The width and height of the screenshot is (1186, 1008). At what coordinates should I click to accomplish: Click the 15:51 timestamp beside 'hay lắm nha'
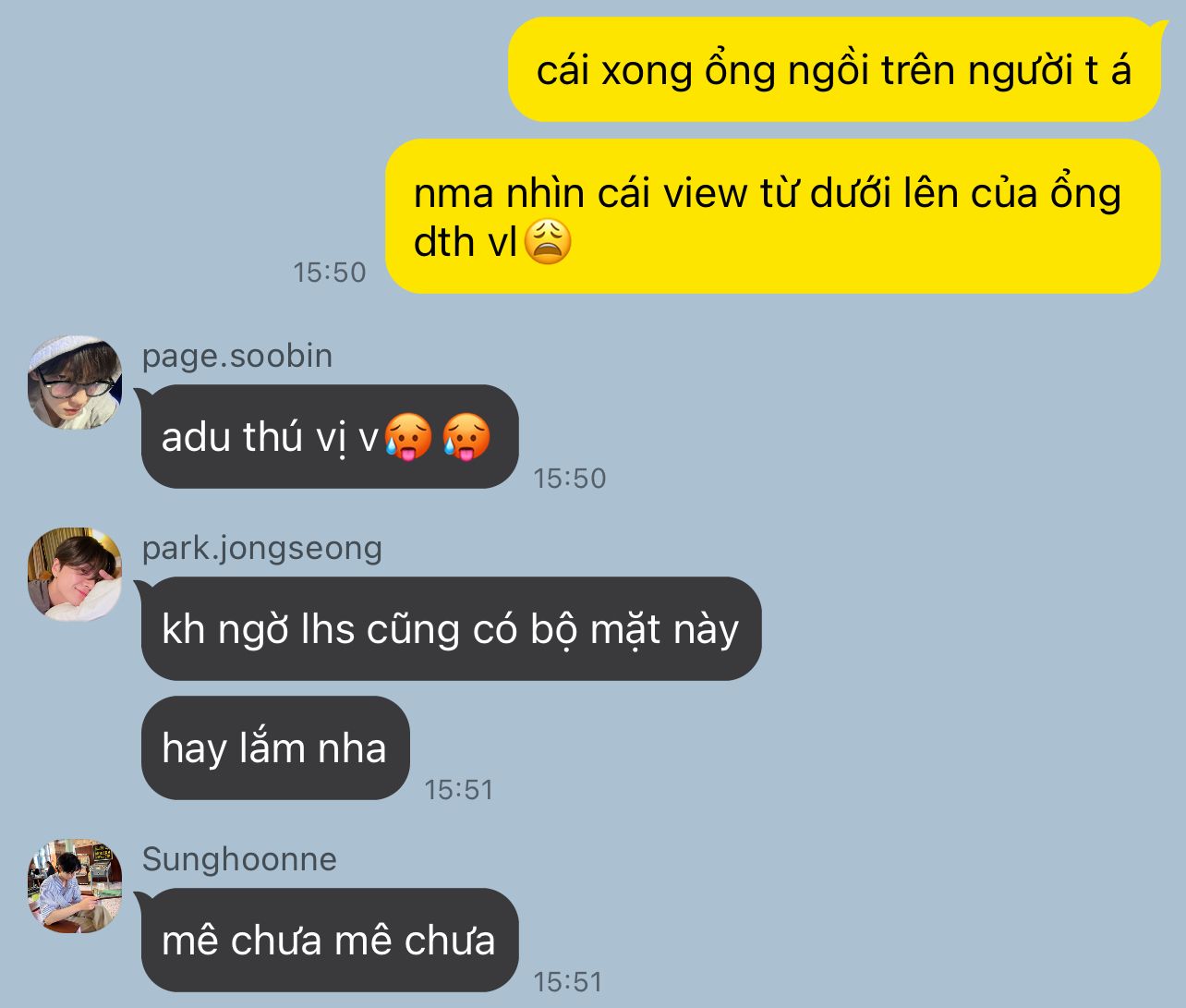click(x=459, y=790)
